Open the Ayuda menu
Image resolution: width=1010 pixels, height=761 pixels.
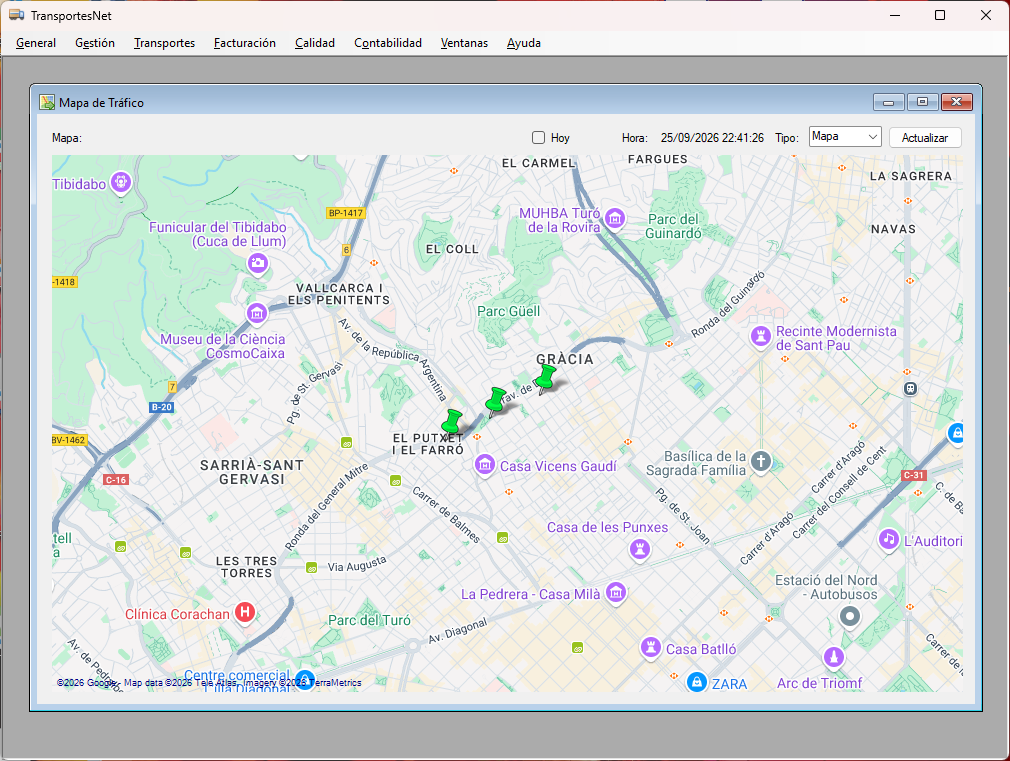point(524,43)
